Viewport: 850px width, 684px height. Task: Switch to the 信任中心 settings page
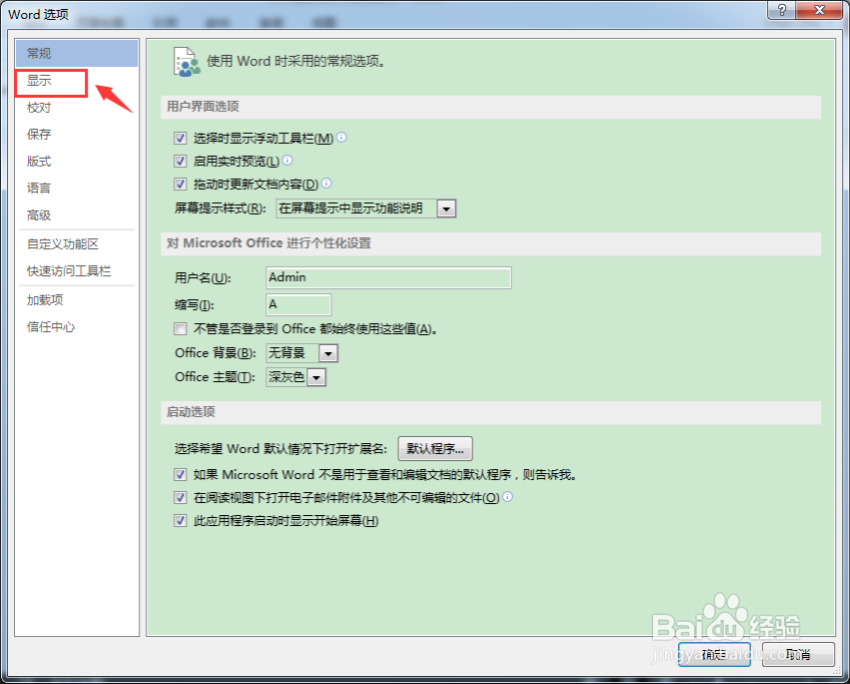(44, 325)
